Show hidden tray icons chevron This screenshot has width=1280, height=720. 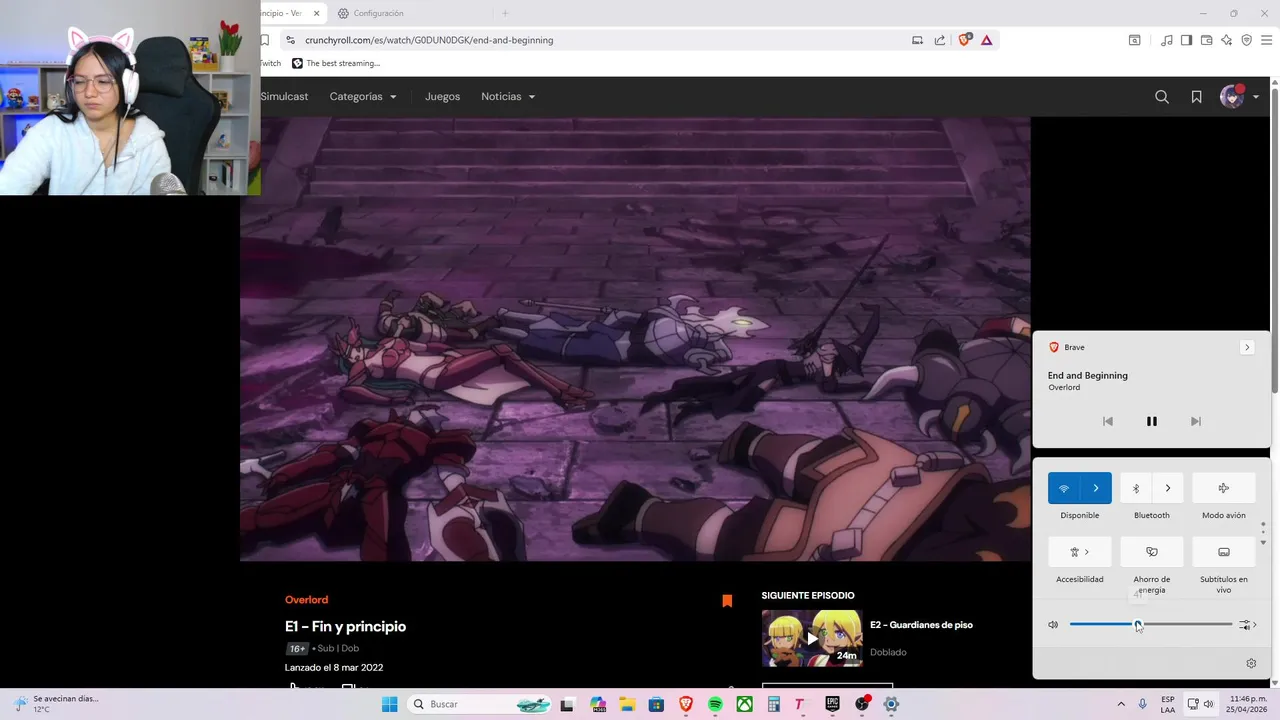point(1120,704)
